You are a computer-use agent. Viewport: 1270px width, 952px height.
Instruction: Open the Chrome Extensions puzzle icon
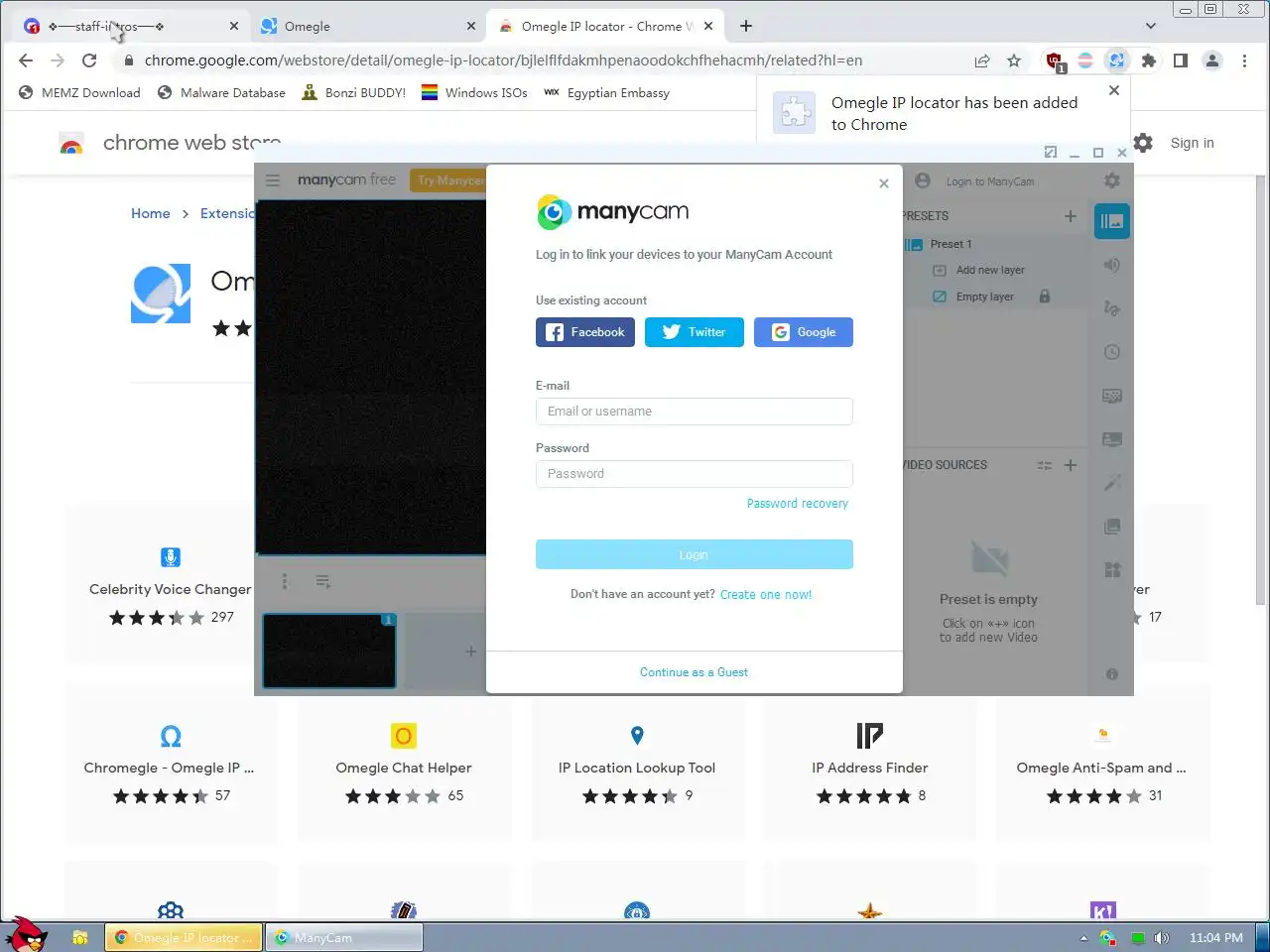click(x=1149, y=60)
